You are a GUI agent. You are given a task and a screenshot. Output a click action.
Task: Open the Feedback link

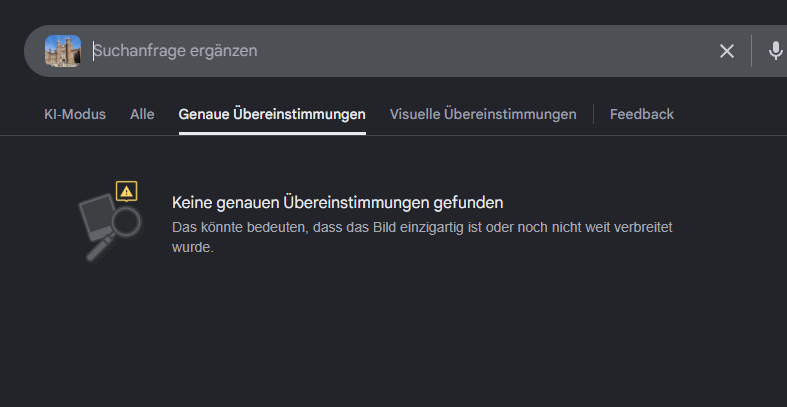(x=641, y=114)
